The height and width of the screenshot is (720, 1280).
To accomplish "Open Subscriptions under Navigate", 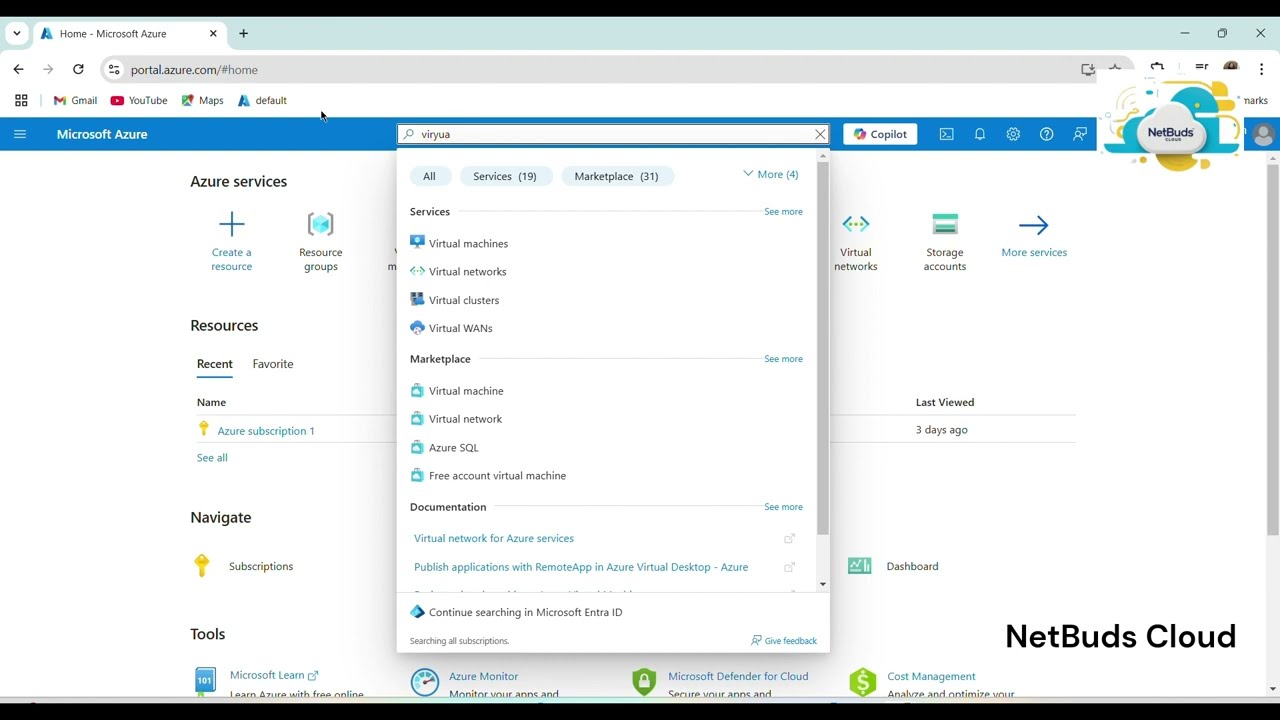I will pyautogui.click(x=261, y=566).
